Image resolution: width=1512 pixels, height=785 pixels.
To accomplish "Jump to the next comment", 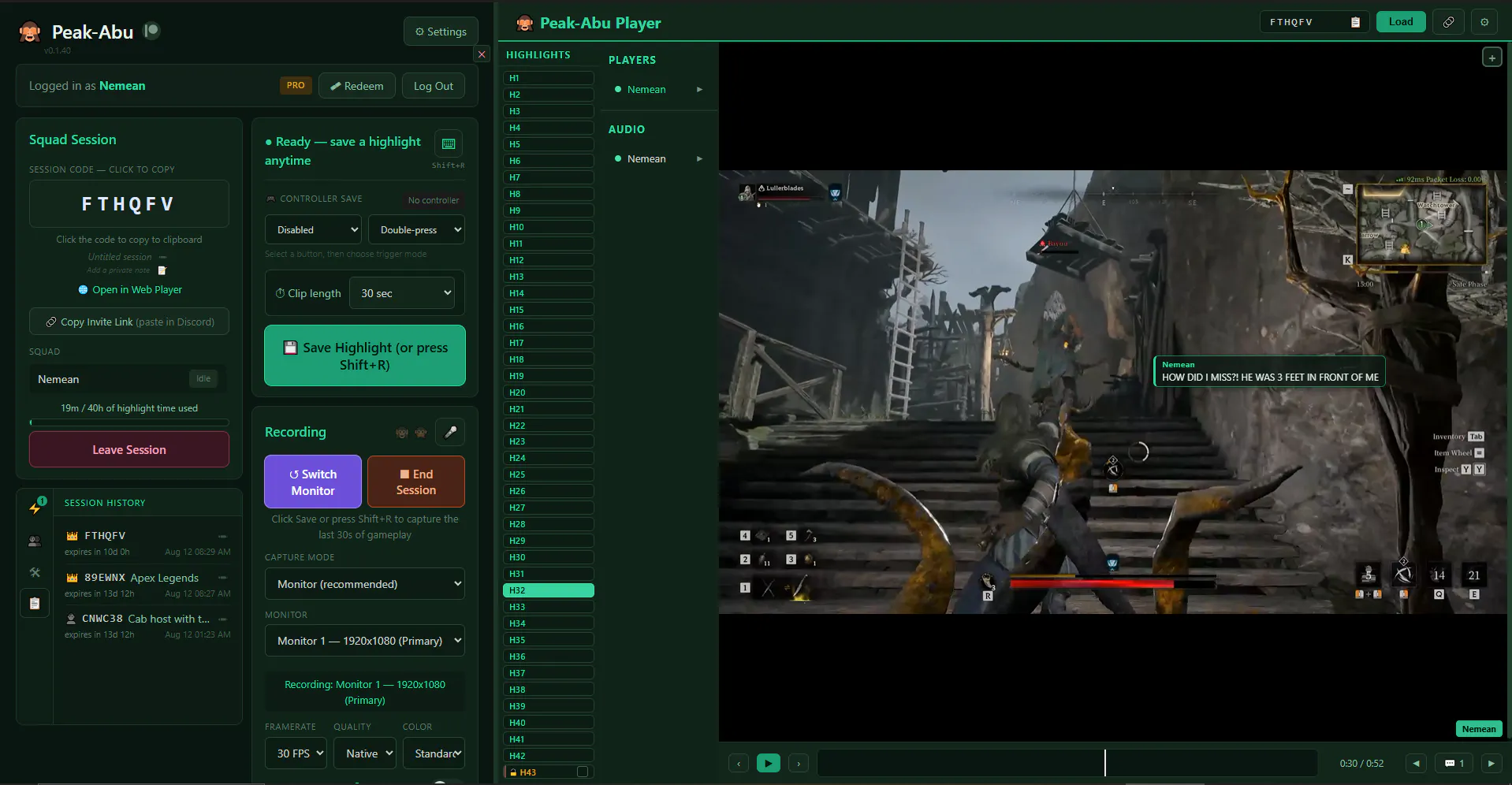I will [1491, 763].
